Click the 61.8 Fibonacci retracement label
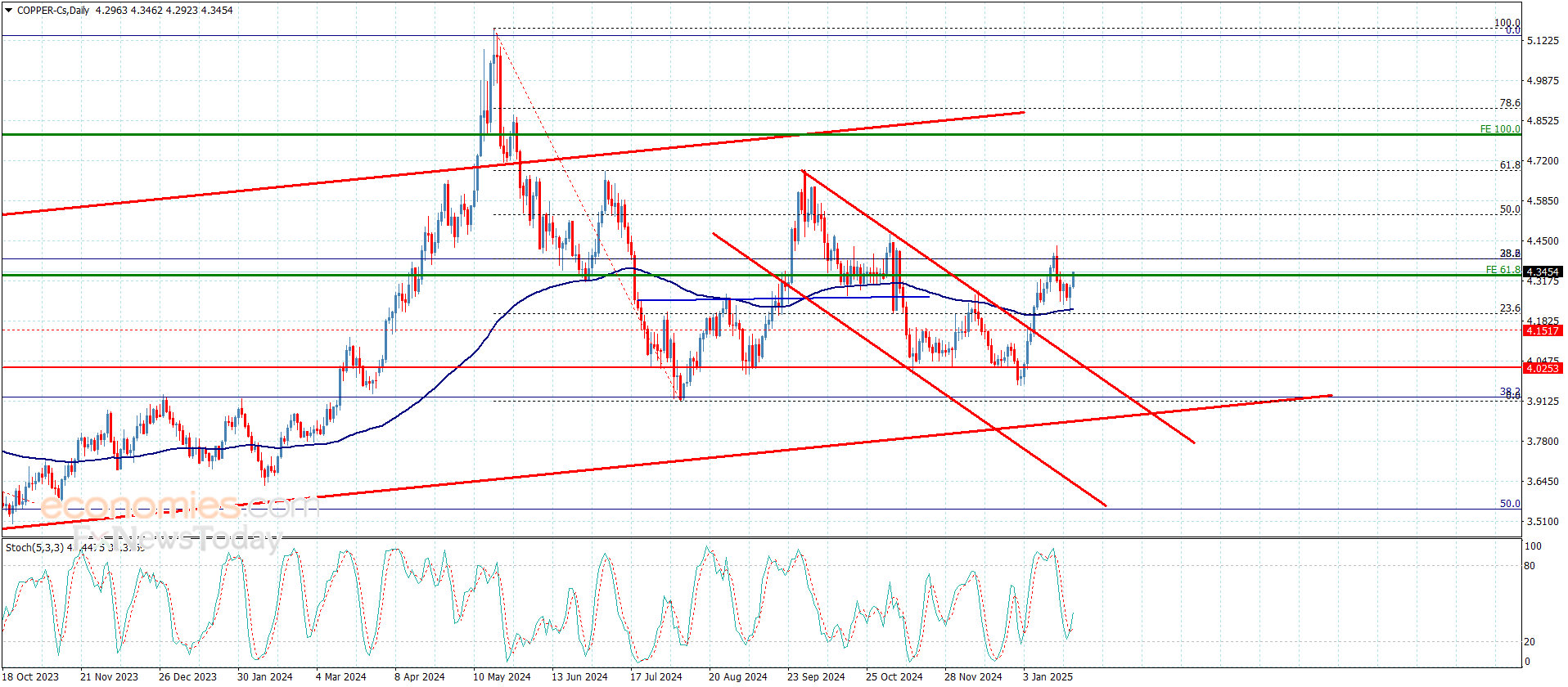Screen dimensions: 1568x687 click(1510, 165)
